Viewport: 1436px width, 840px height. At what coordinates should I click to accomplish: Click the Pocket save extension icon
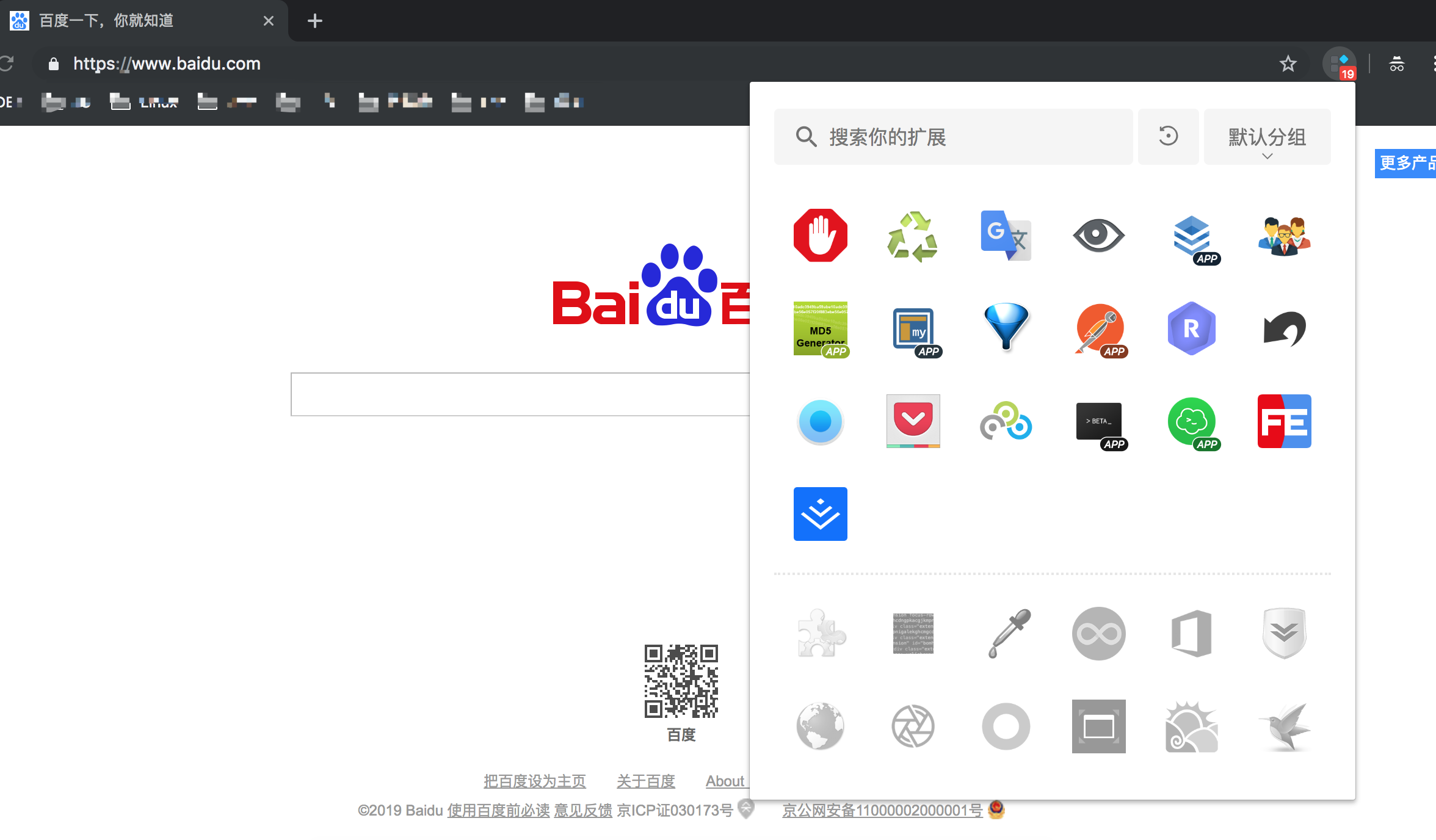click(913, 421)
